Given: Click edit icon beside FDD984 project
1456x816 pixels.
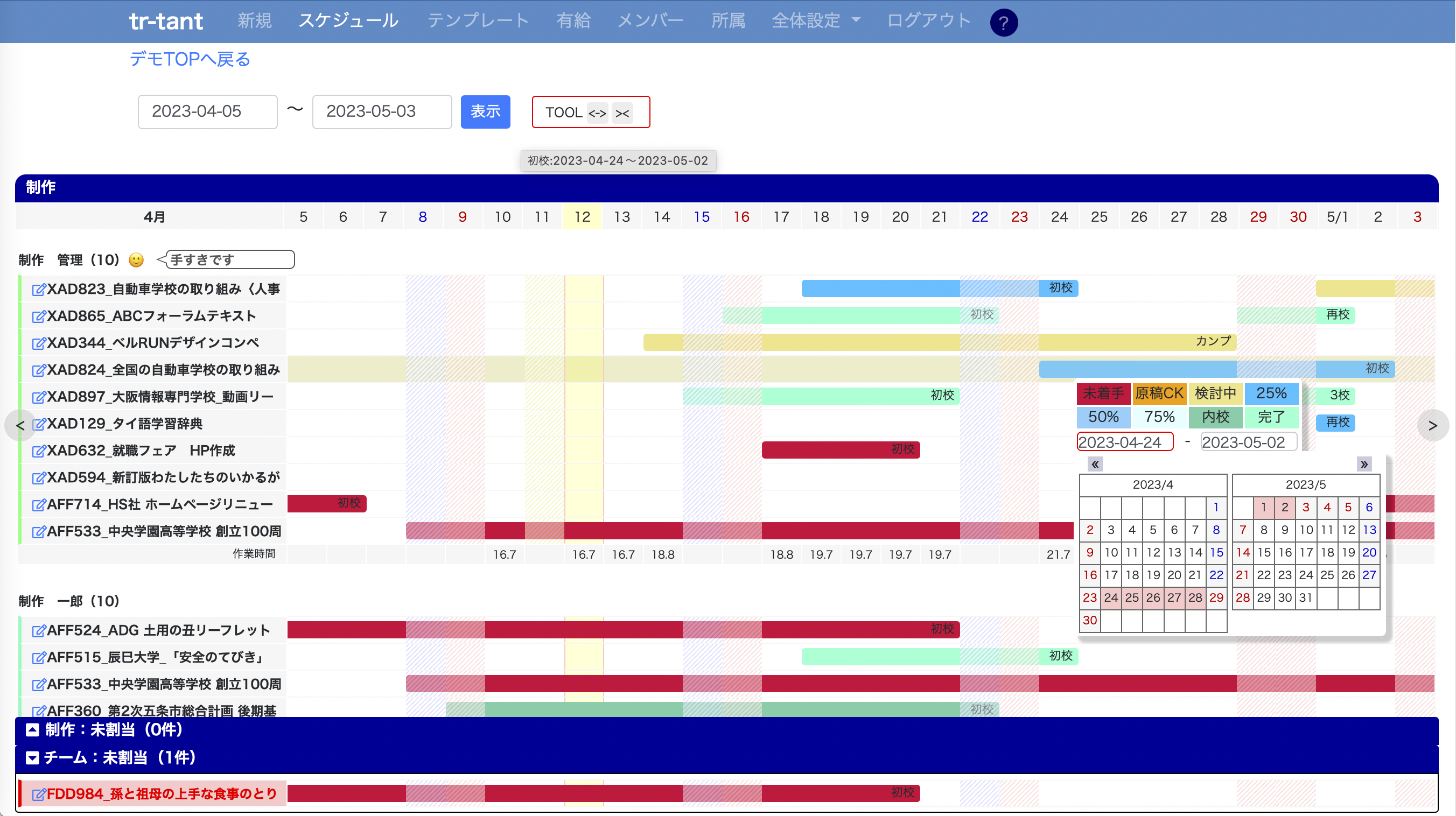Looking at the screenshot, I should coord(38,794).
